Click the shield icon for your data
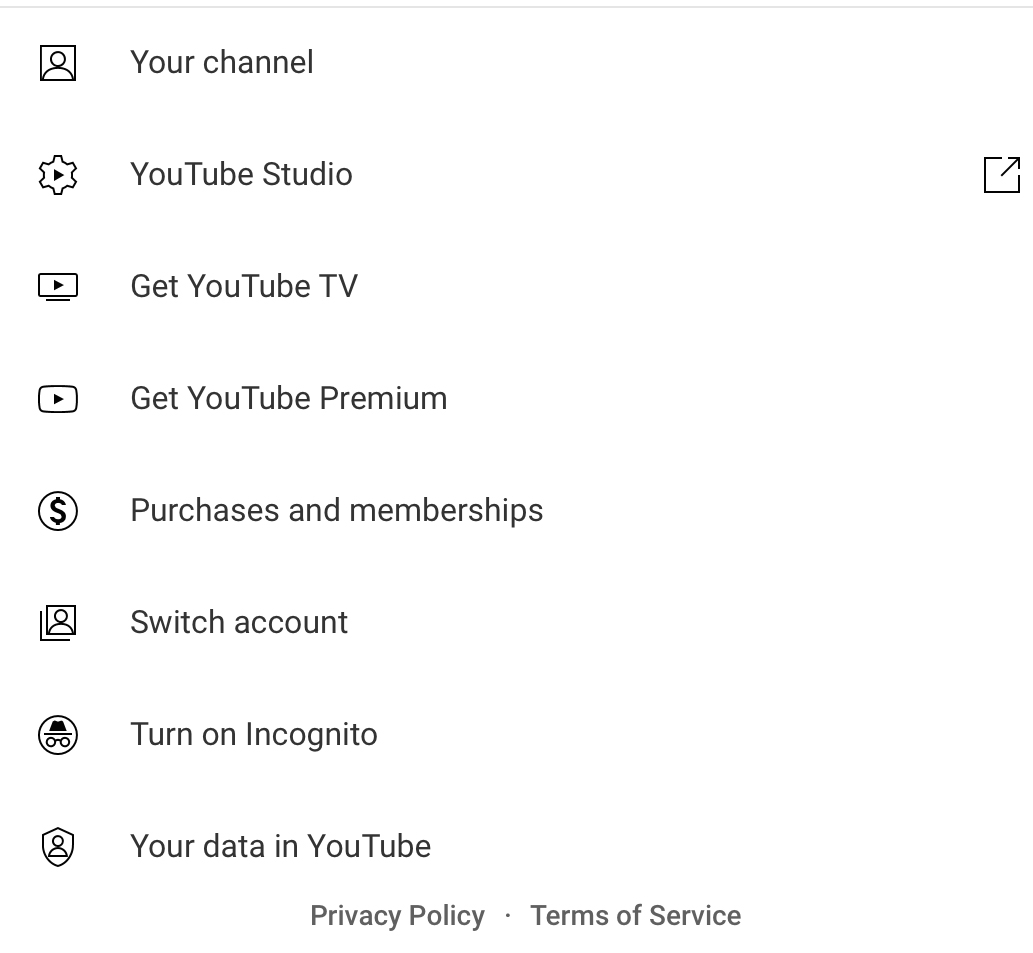Viewport: 1033px width, 953px height. [x=58, y=847]
